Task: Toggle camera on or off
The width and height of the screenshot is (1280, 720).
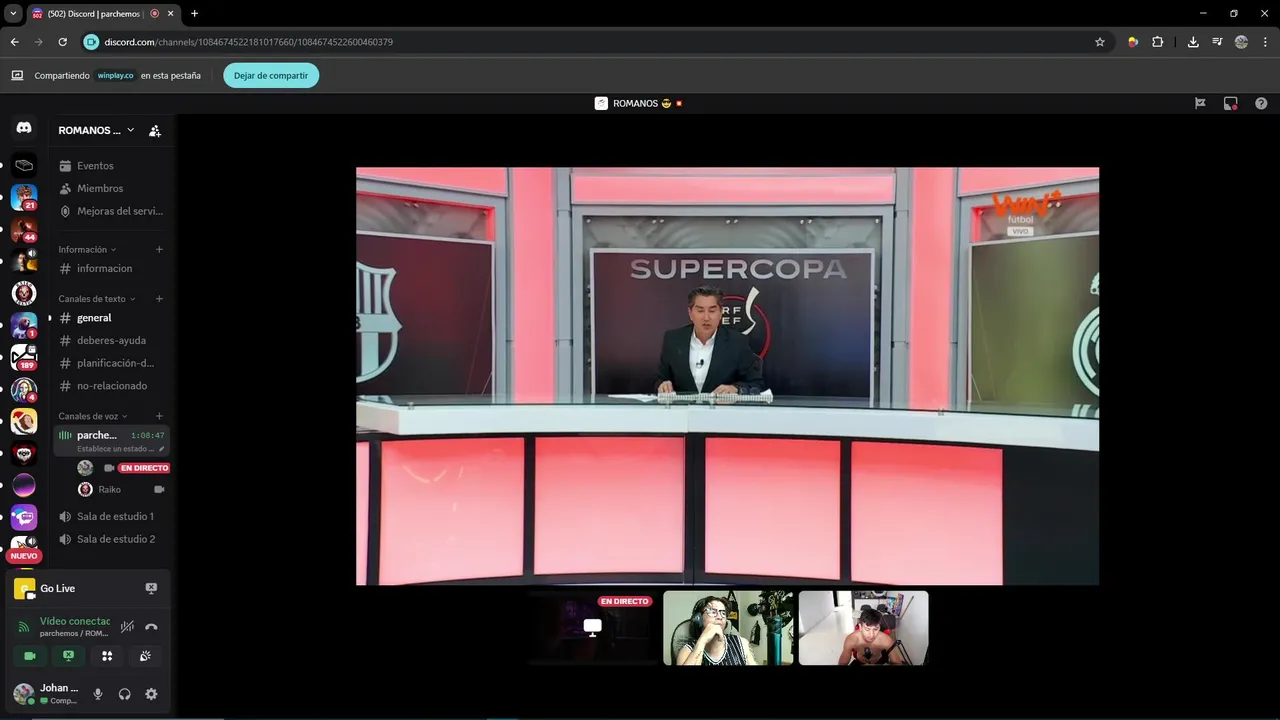Action: click(30, 656)
